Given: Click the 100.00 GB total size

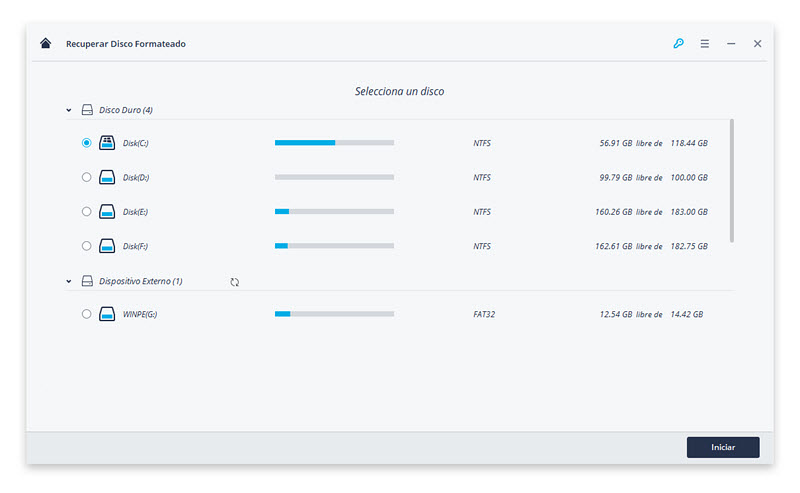Looking at the screenshot, I should (689, 178).
